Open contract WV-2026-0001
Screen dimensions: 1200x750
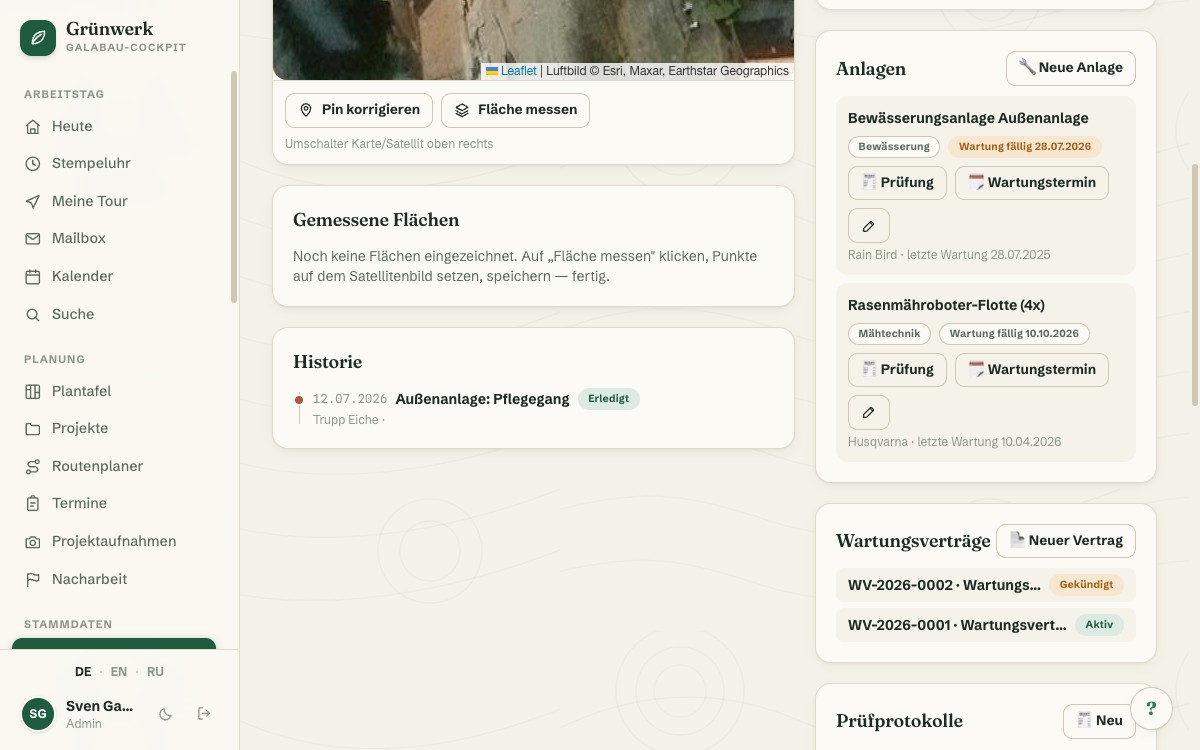(x=986, y=625)
